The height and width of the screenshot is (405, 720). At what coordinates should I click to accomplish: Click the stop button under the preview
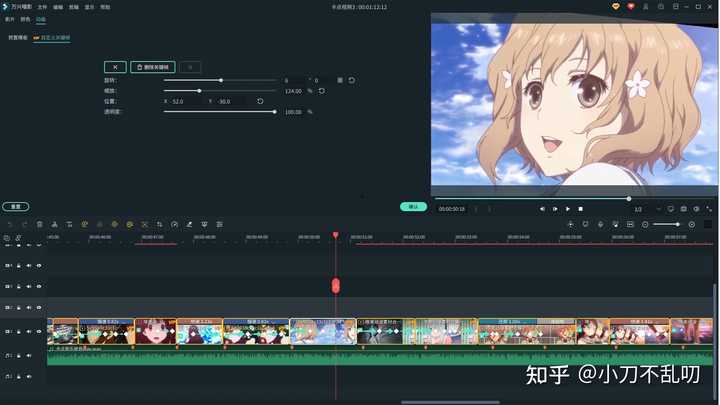pos(580,209)
